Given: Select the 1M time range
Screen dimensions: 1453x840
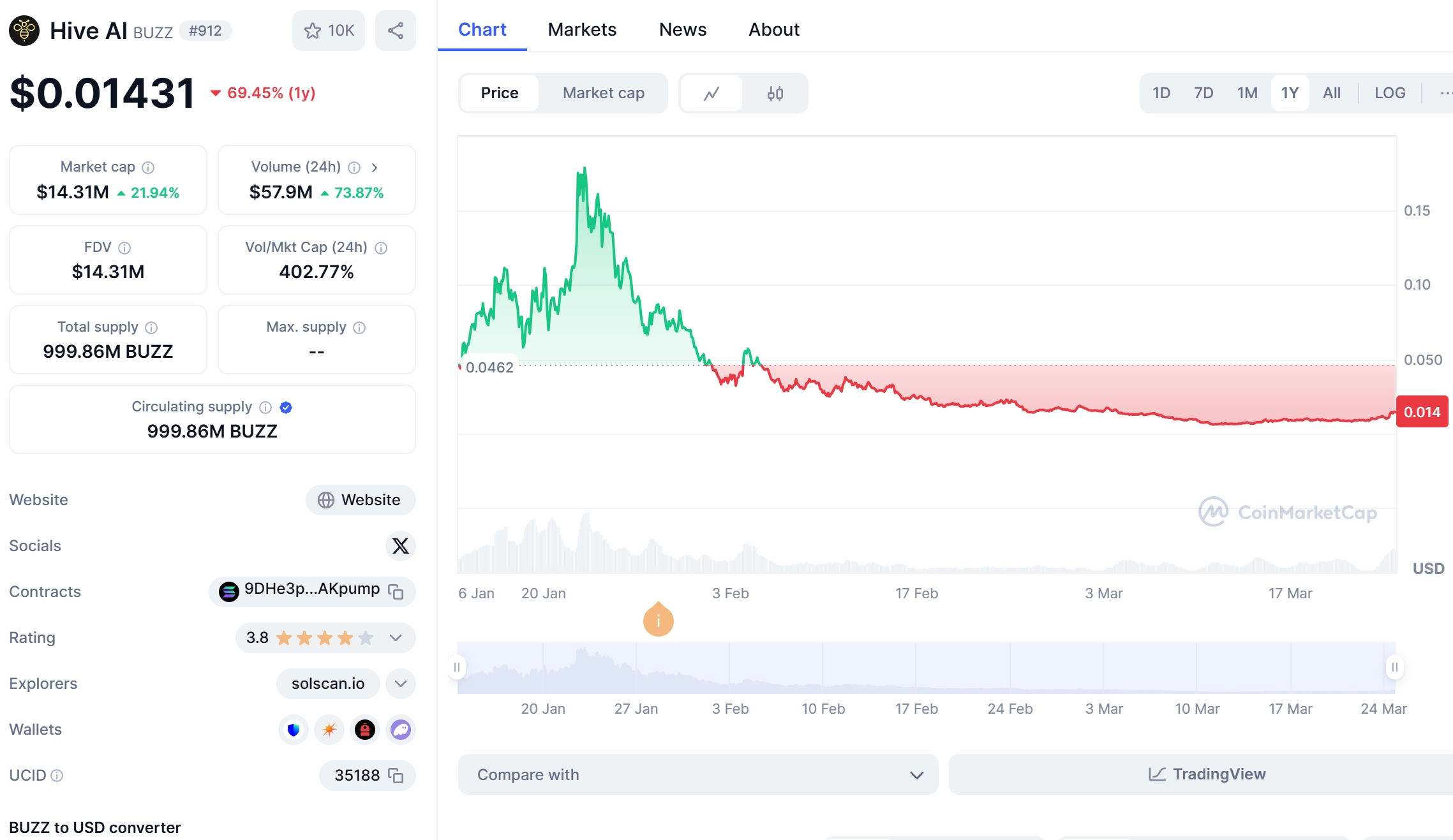Looking at the screenshot, I should click(1247, 93).
